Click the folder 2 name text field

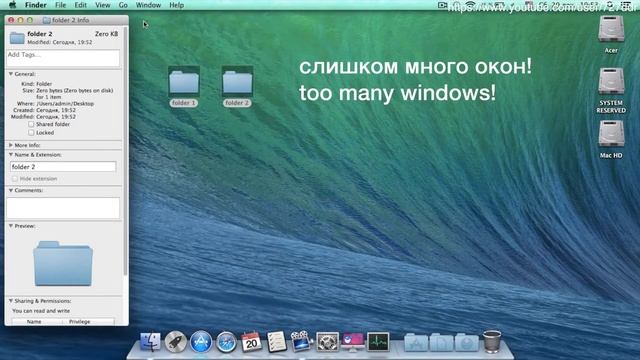coord(63,167)
